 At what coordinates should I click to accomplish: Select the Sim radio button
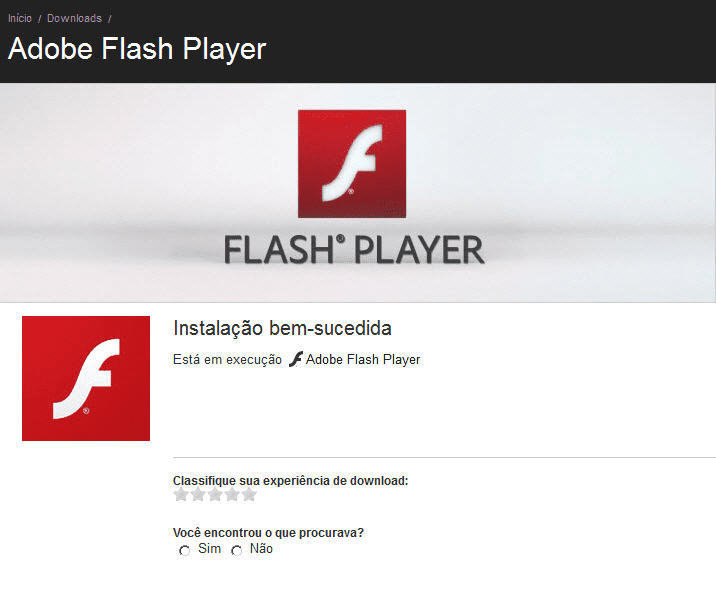pos(184,550)
